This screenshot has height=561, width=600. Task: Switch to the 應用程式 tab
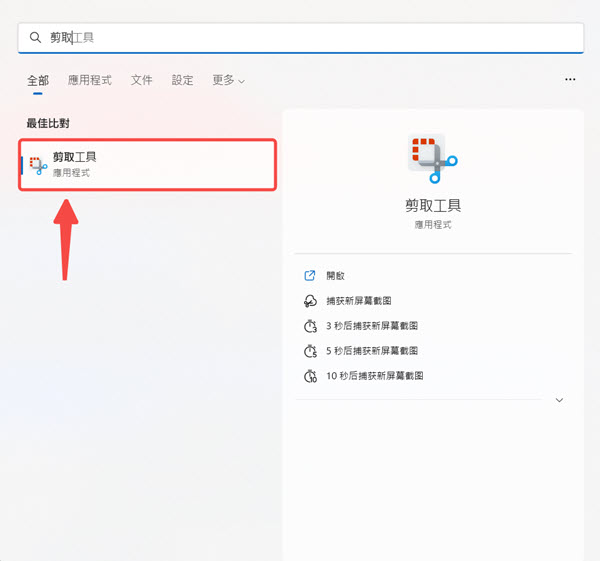coord(90,80)
